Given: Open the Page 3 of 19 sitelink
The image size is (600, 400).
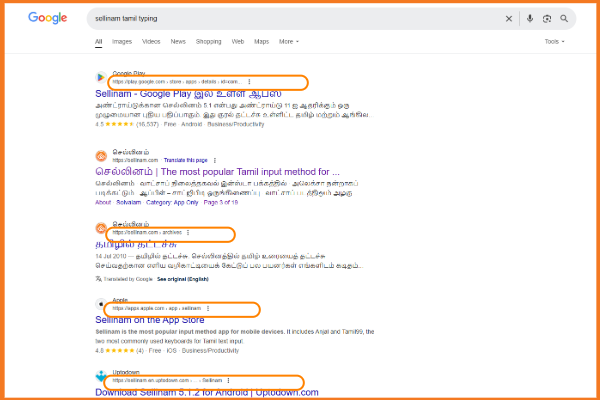Looking at the screenshot, I should click(x=221, y=202).
